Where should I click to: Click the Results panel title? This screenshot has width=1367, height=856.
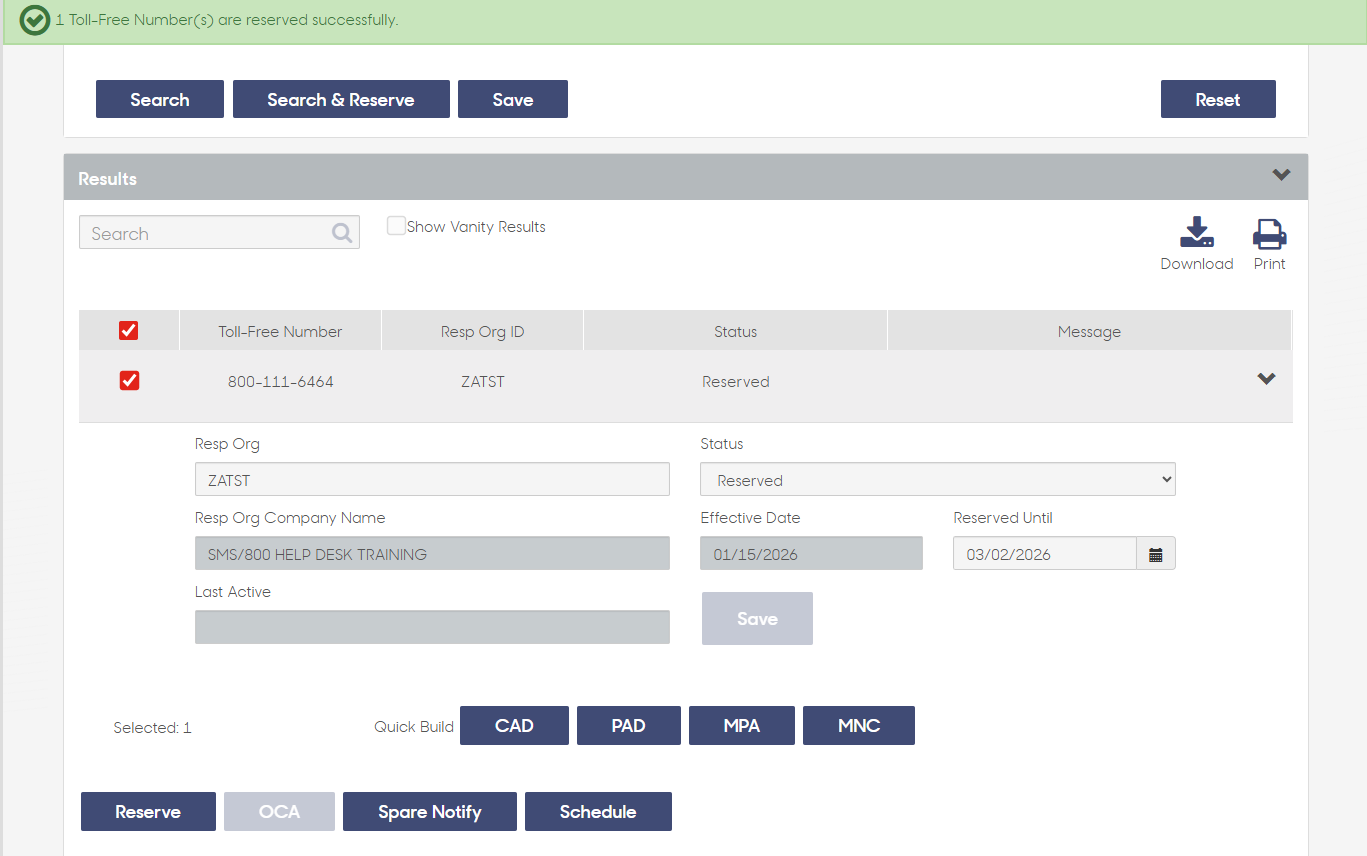(107, 178)
